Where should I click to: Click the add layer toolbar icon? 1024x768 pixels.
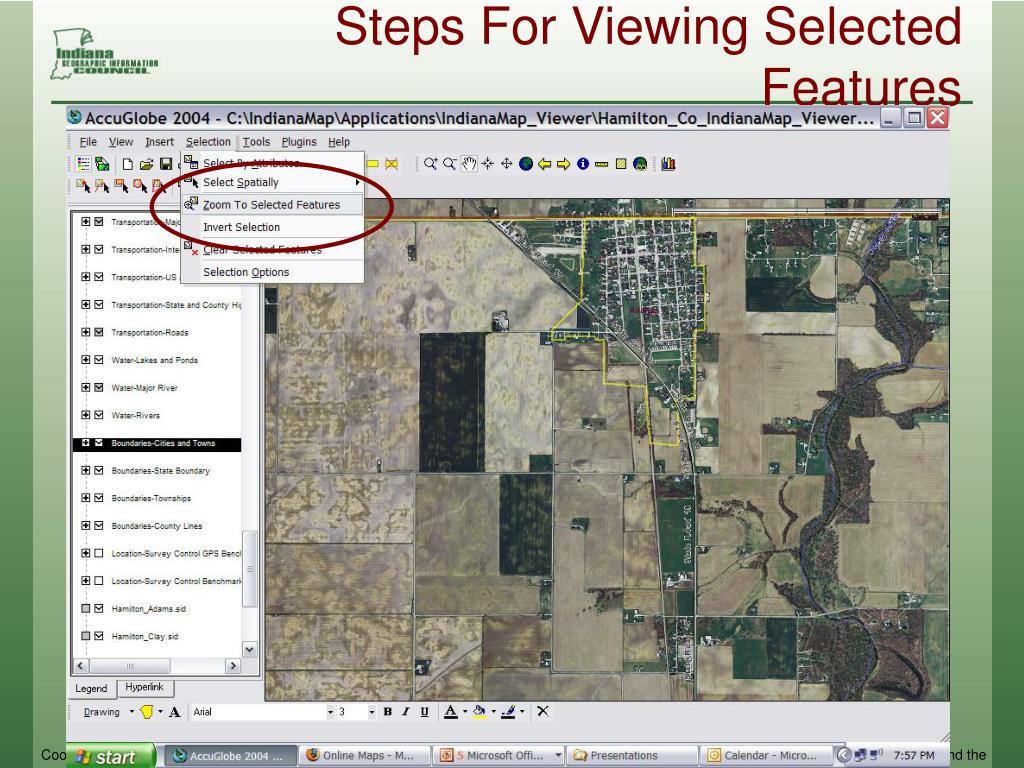103,164
